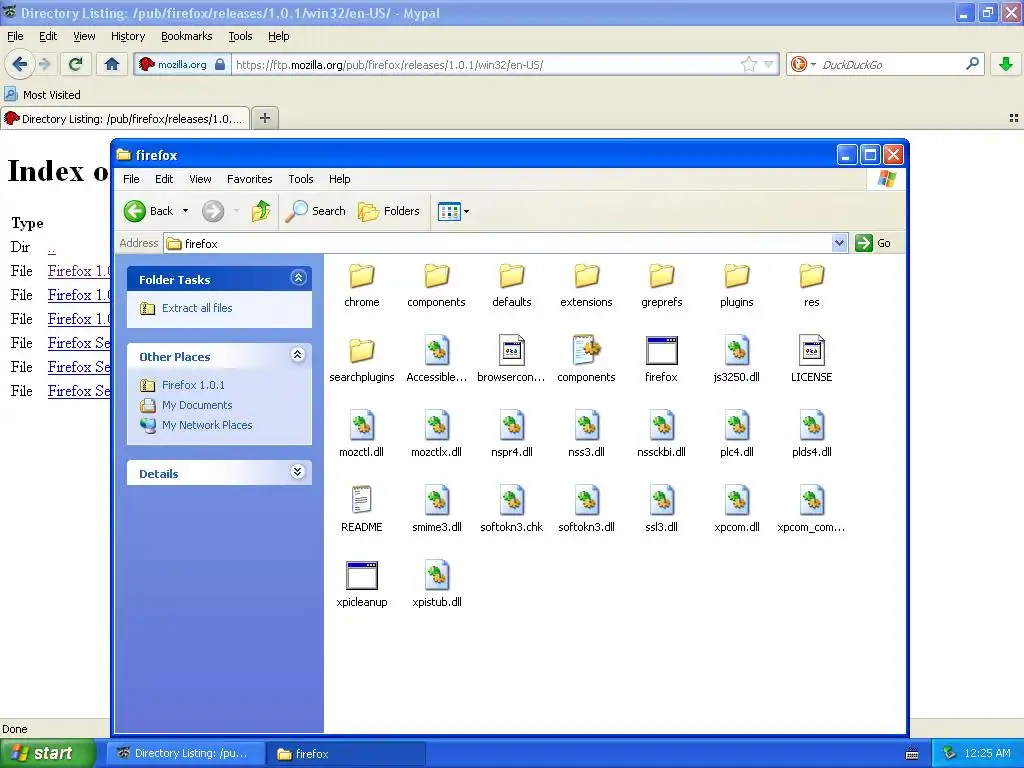The height and width of the screenshot is (768, 1024).
Task: Click the DuckDuckGo search field
Action: pos(892,64)
